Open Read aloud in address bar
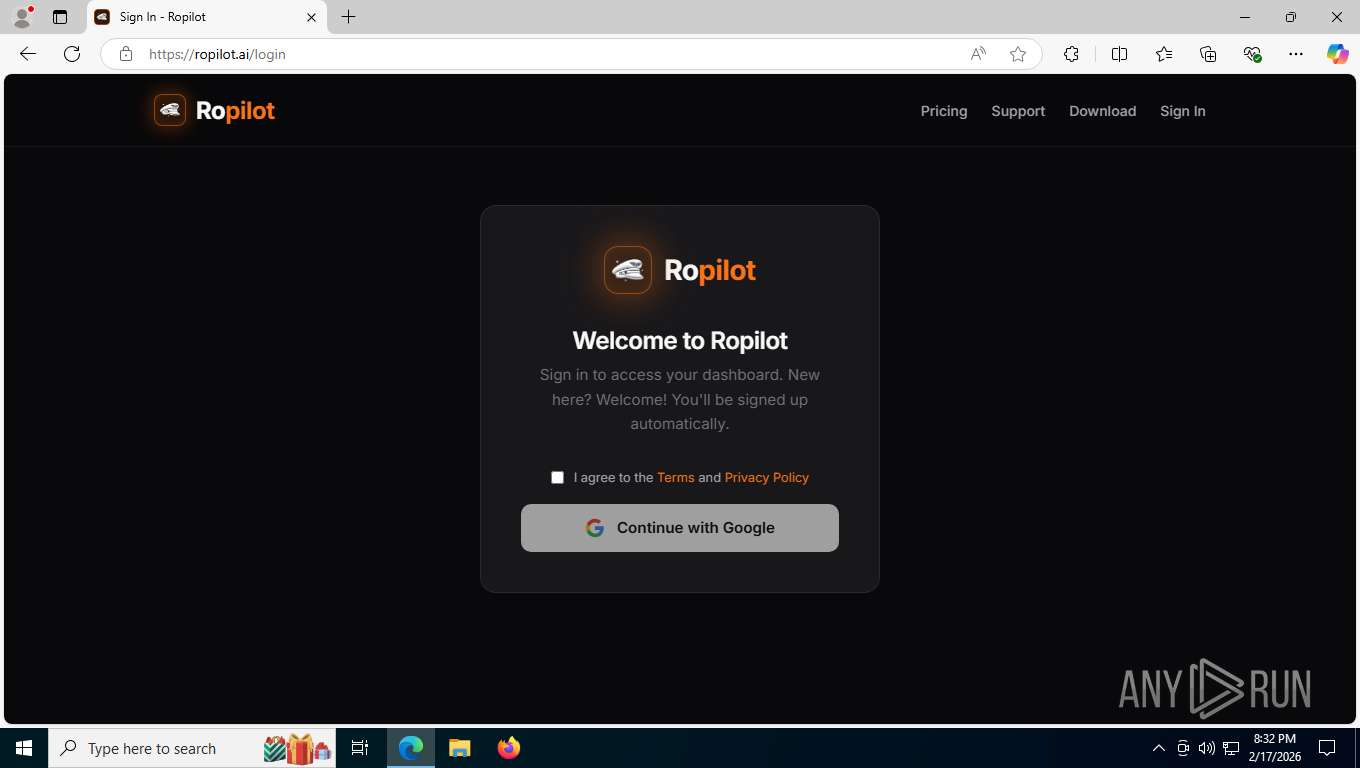Image resolution: width=1360 pixels, height=768 pixels. pos(978,54)
